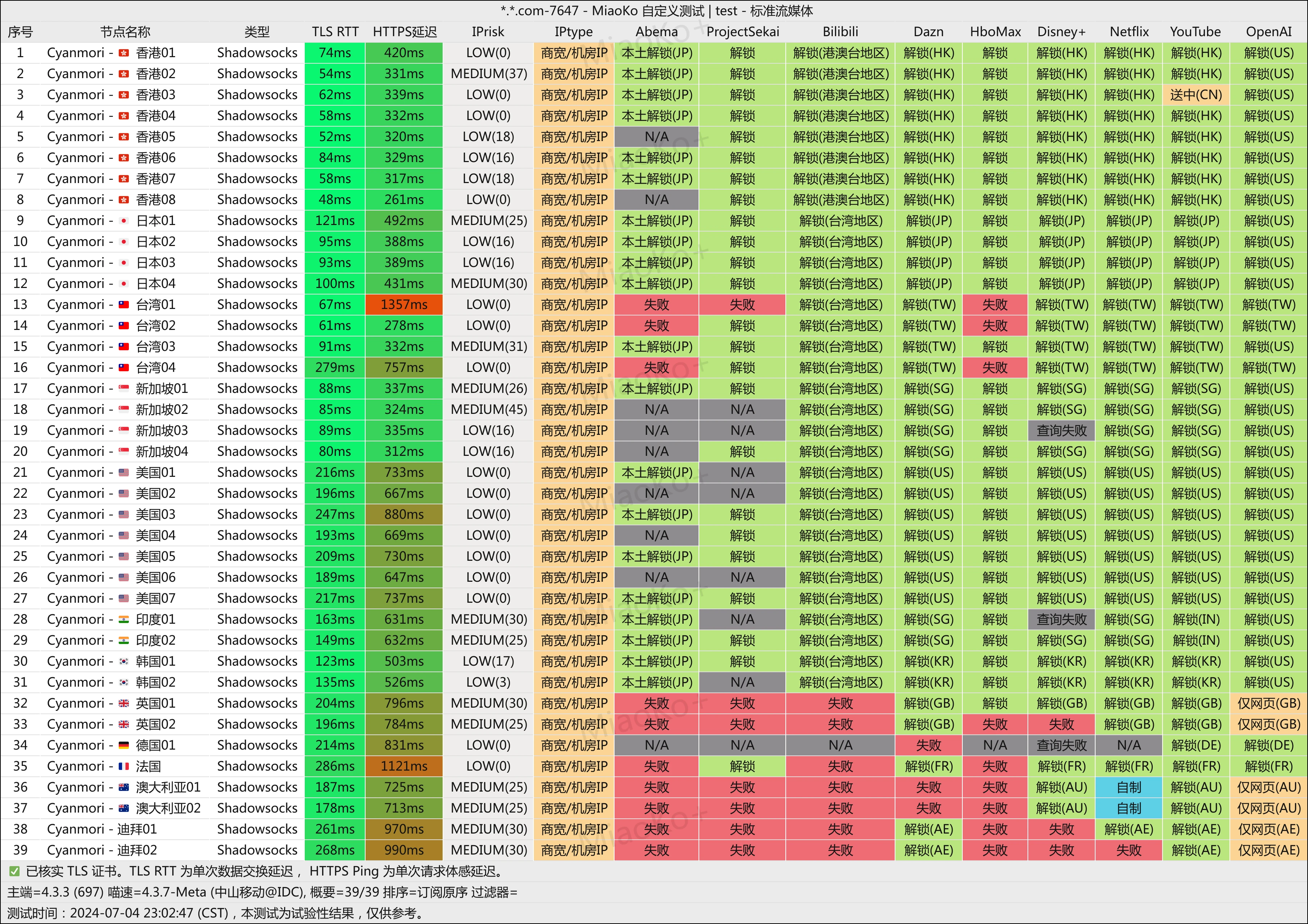This screenshot has width=1308, height=924.
Task: Click the TLS RTT column header
Action: 335,32
